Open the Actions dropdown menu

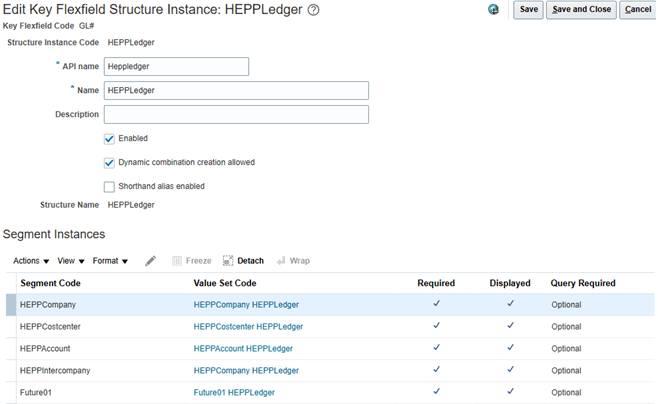coord(31,261)
